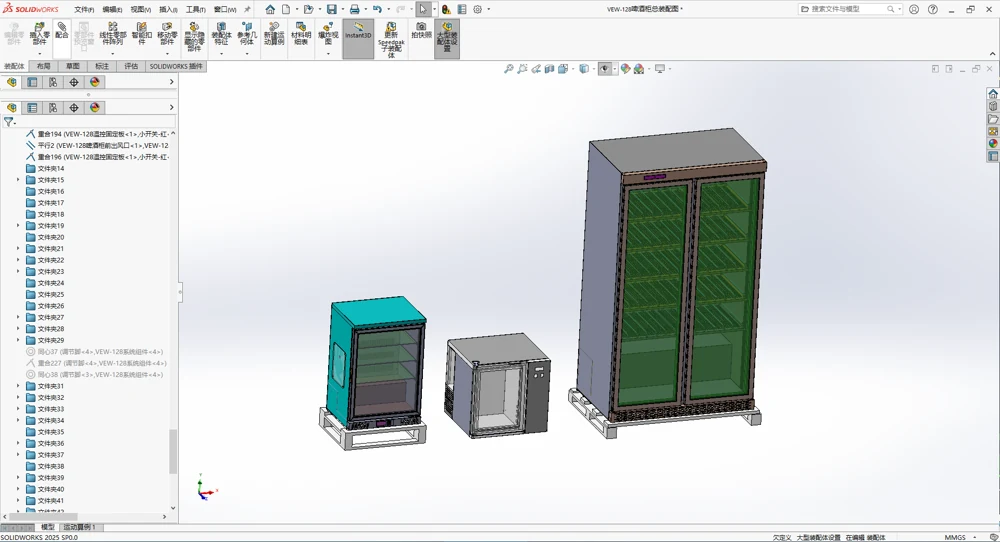1000x542 pixels.
Task: Create a 新建运动算例 motion study
Action: point(274,33)
